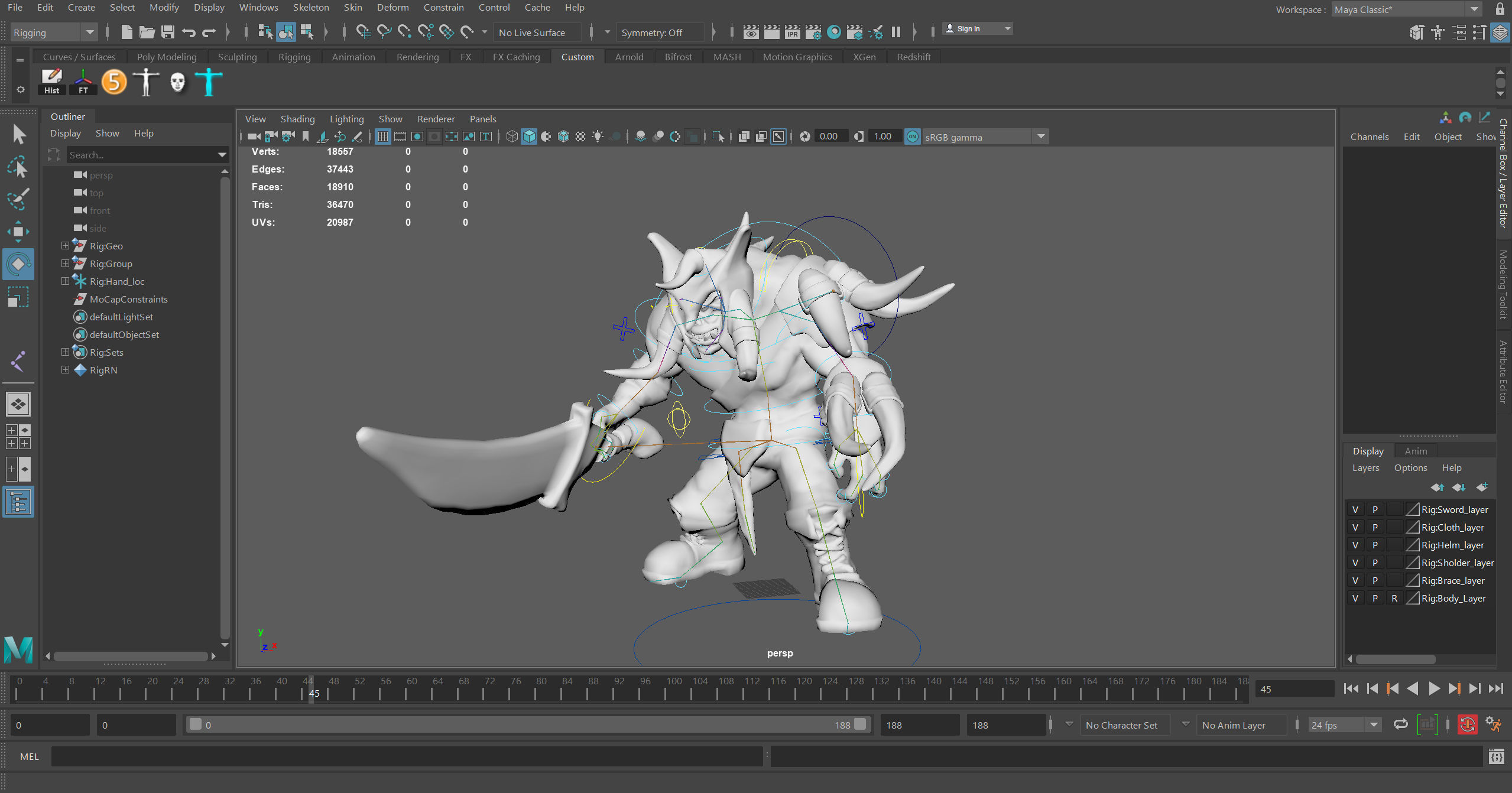This screenshot has height=793, width=1512.
Task: Click the FT freeze transform shelf icon
Action: (83, 82)
